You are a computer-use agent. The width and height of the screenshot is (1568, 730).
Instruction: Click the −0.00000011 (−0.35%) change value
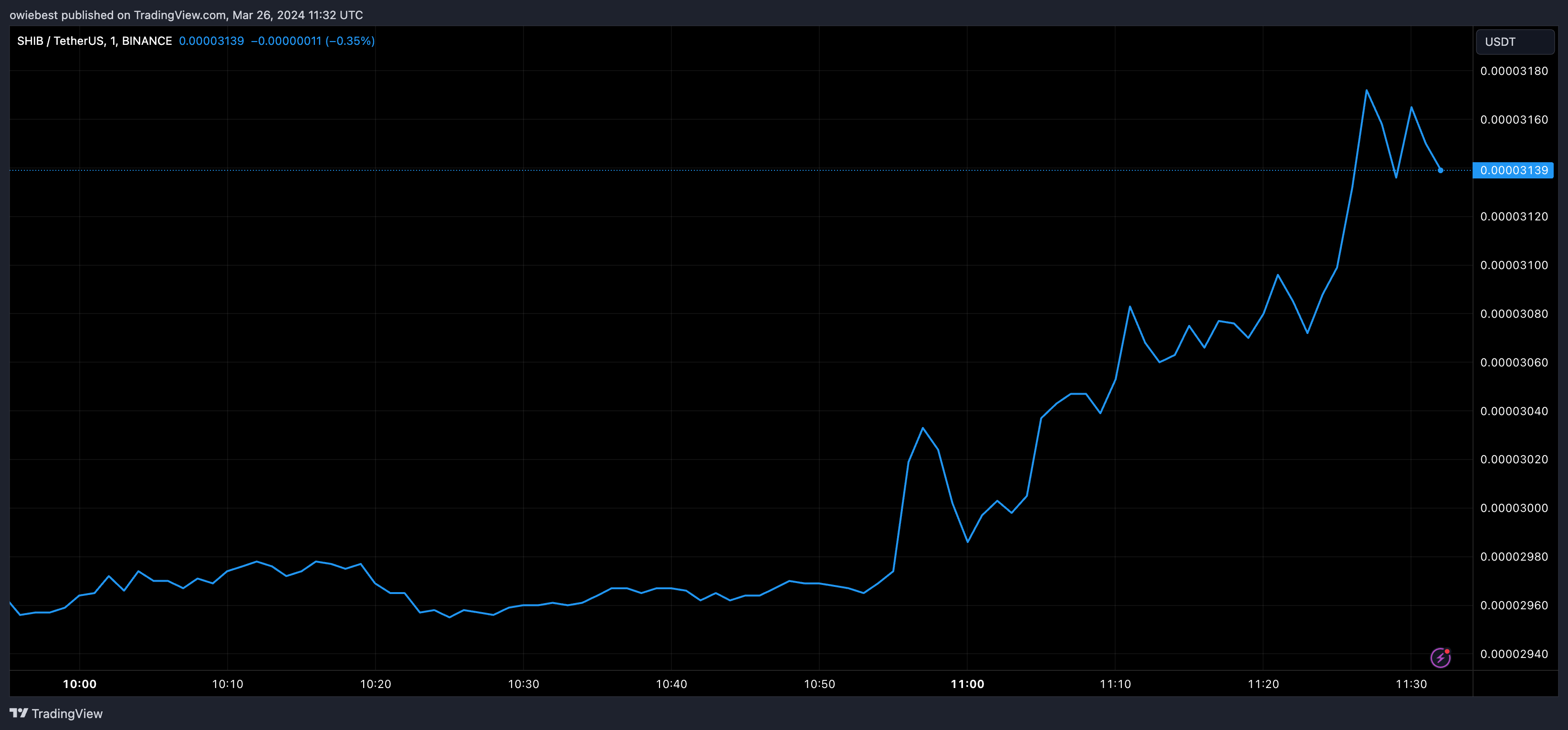(313, 41)
